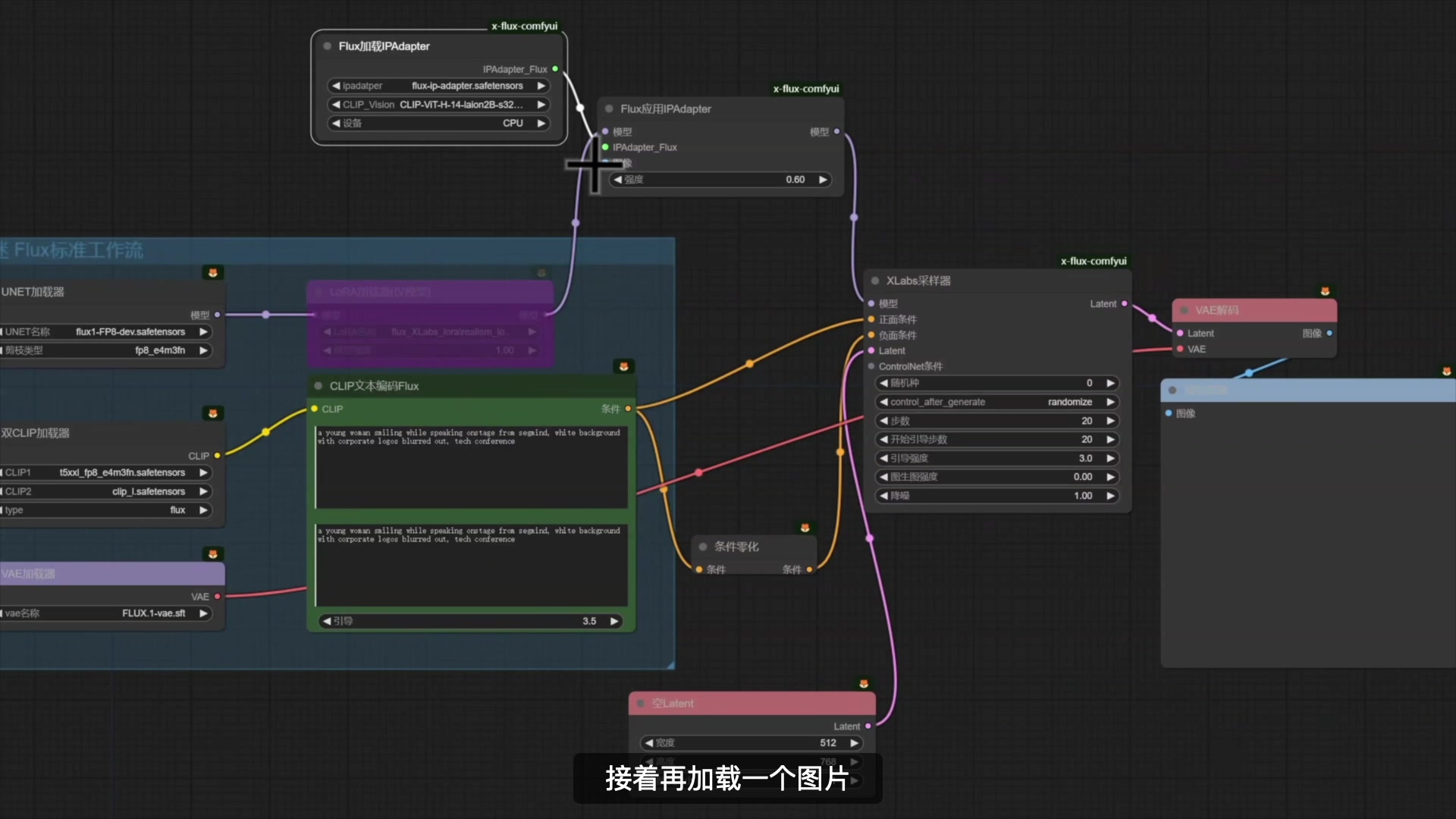Click the fox badge above 空Latent node
Image resolution: width=1456 pixels, height=819 pixels.
(864, 684)
